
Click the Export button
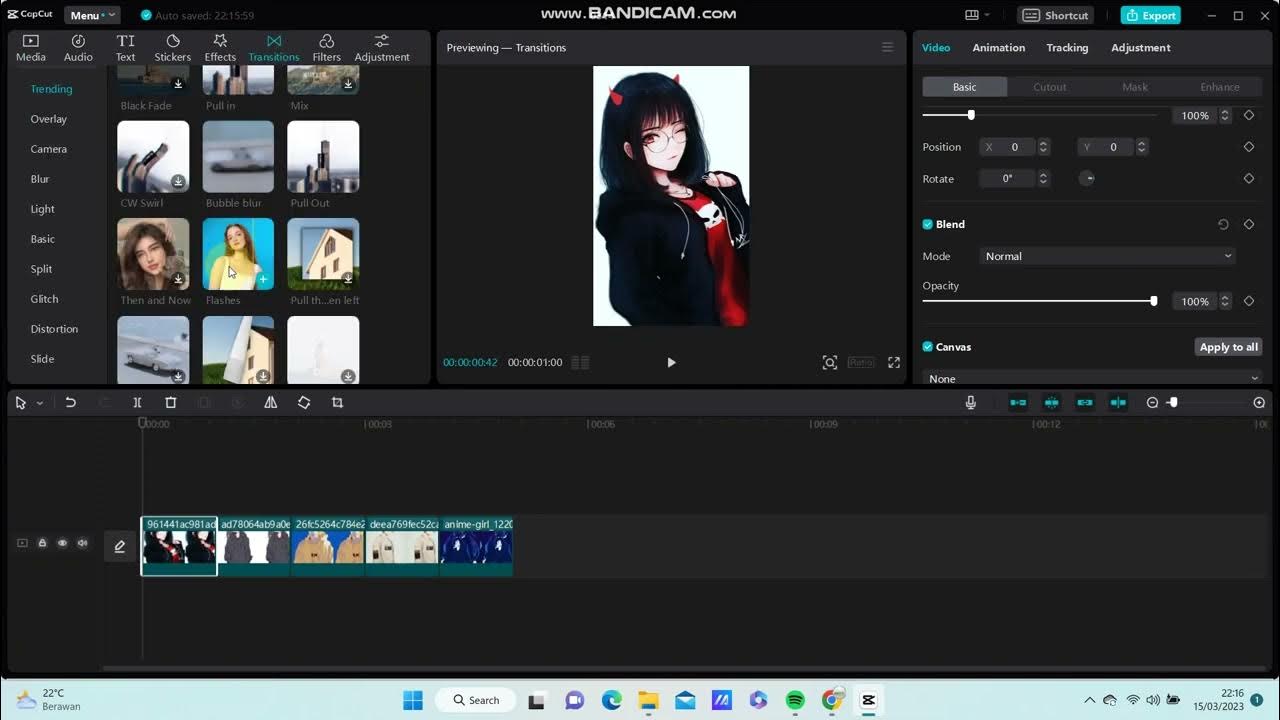pyautogui.click(x=1150, y=15)
